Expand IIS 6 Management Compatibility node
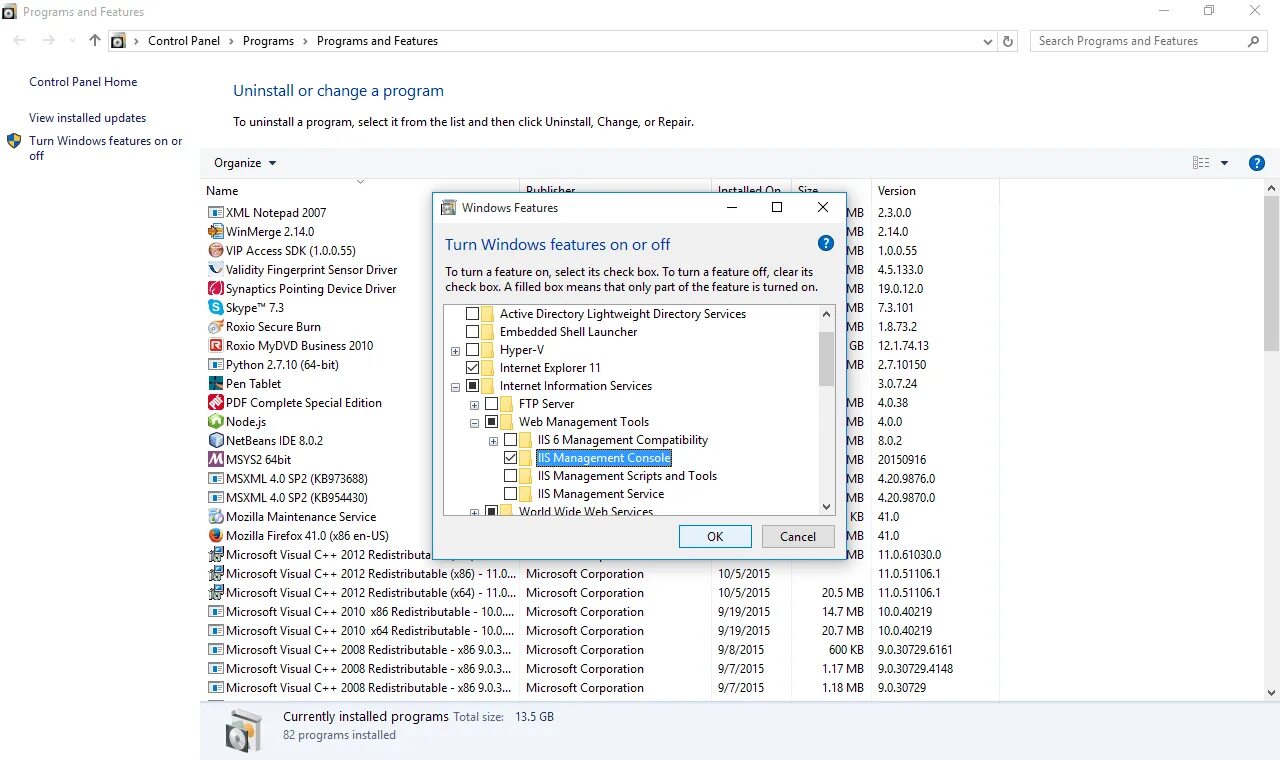 pyautogui.click(x=494, y=441)
